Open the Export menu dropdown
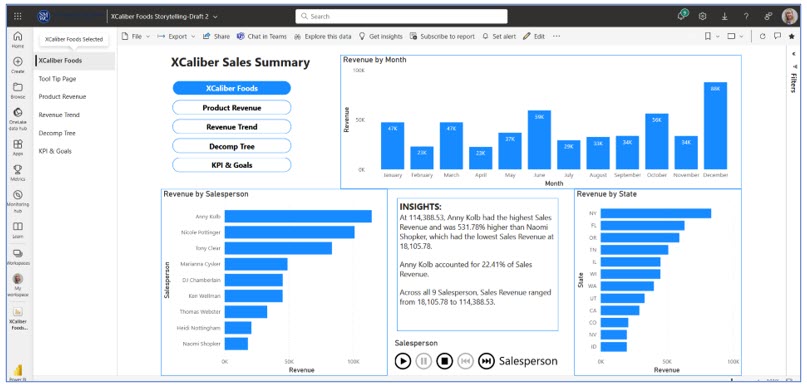Screen dimensions: 807x388 (x=176, y=37)
